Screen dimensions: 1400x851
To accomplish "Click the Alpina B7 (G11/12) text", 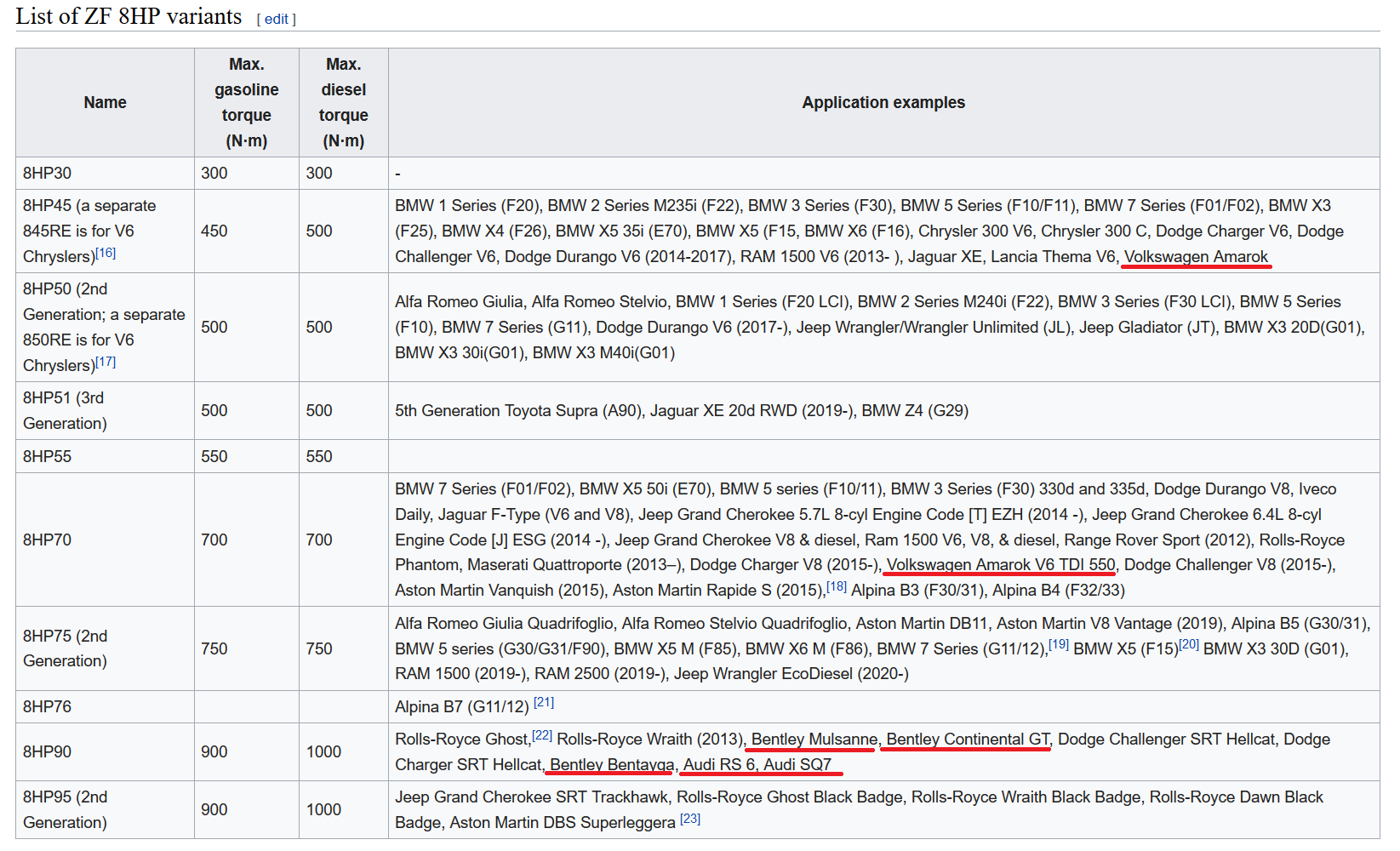I will click(x=462, y=706).
